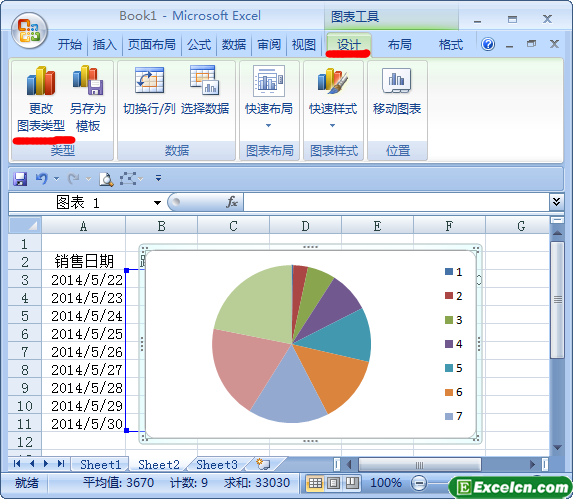This screenshot has width=573, height=499.
Task: Click the name box showing 图表 1
Action: pos(80,202)
